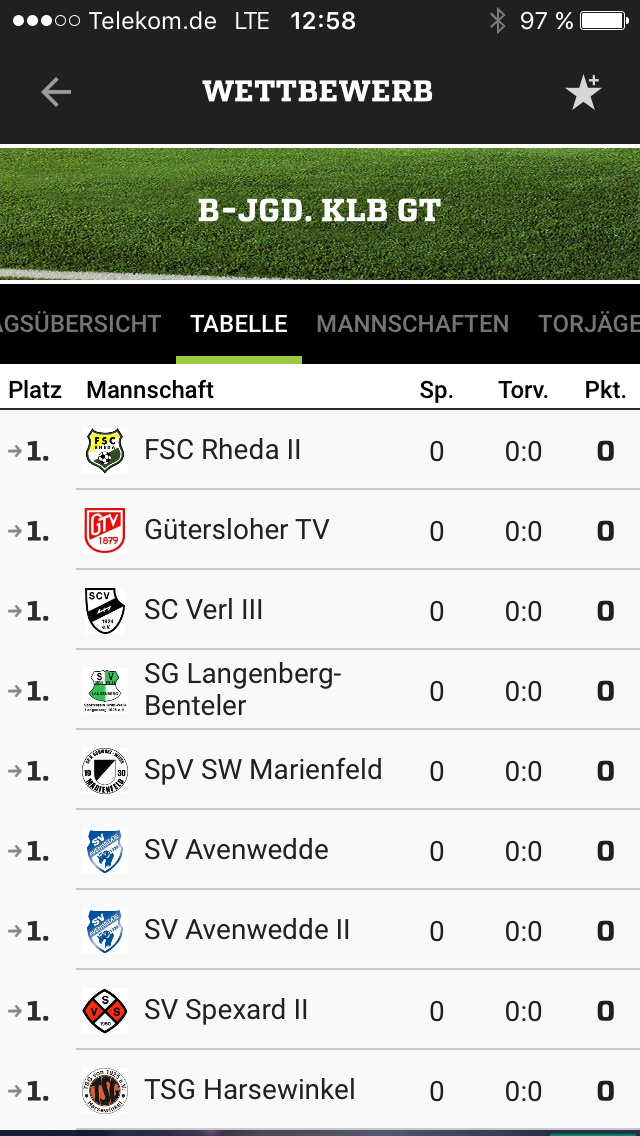Screen dimensions: 640x1136
Task: Tap the SC Verl III club crest
Action: (104, 611)
